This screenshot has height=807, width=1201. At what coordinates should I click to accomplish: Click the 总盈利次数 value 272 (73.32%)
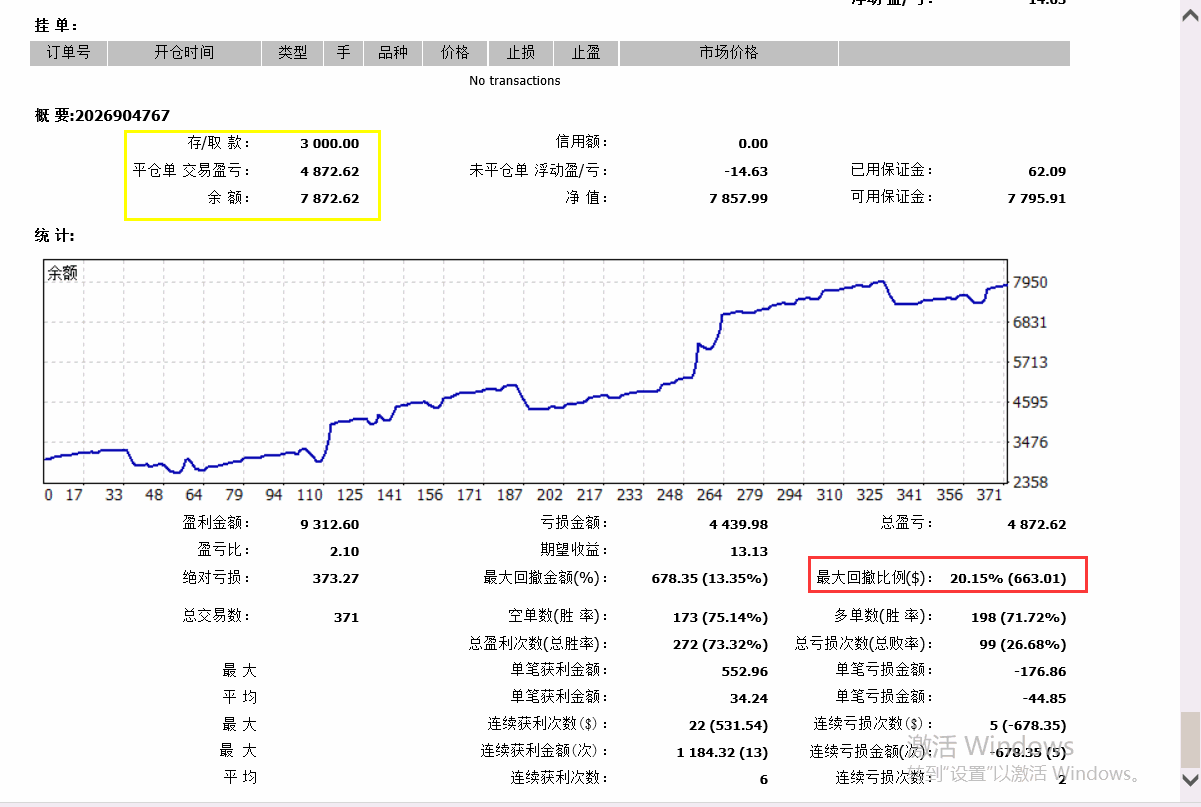[x=720, y=644]
